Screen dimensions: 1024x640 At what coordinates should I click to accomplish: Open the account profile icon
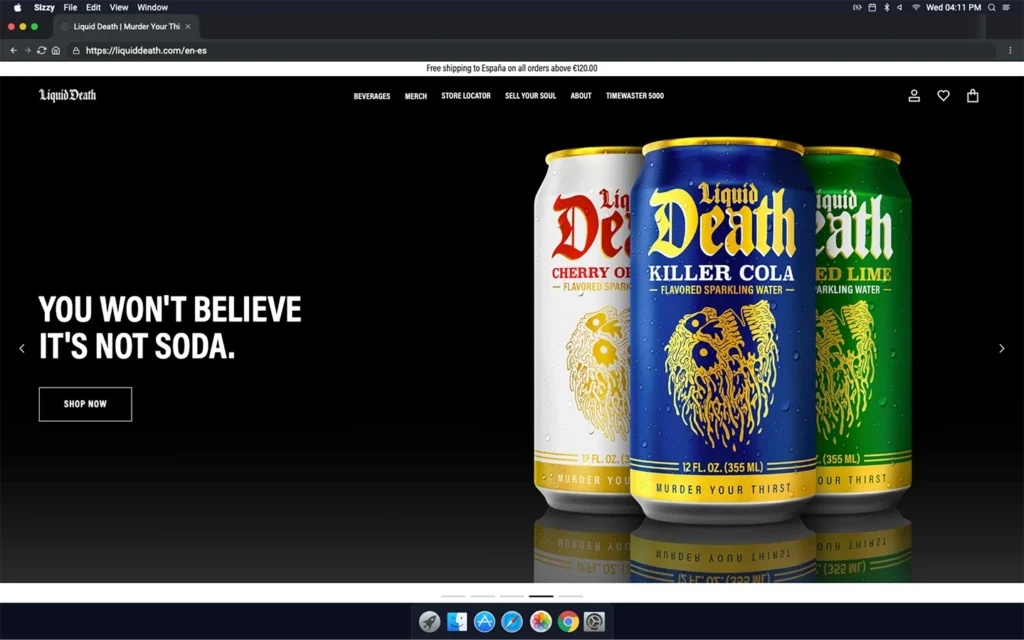tap(914, 96)
